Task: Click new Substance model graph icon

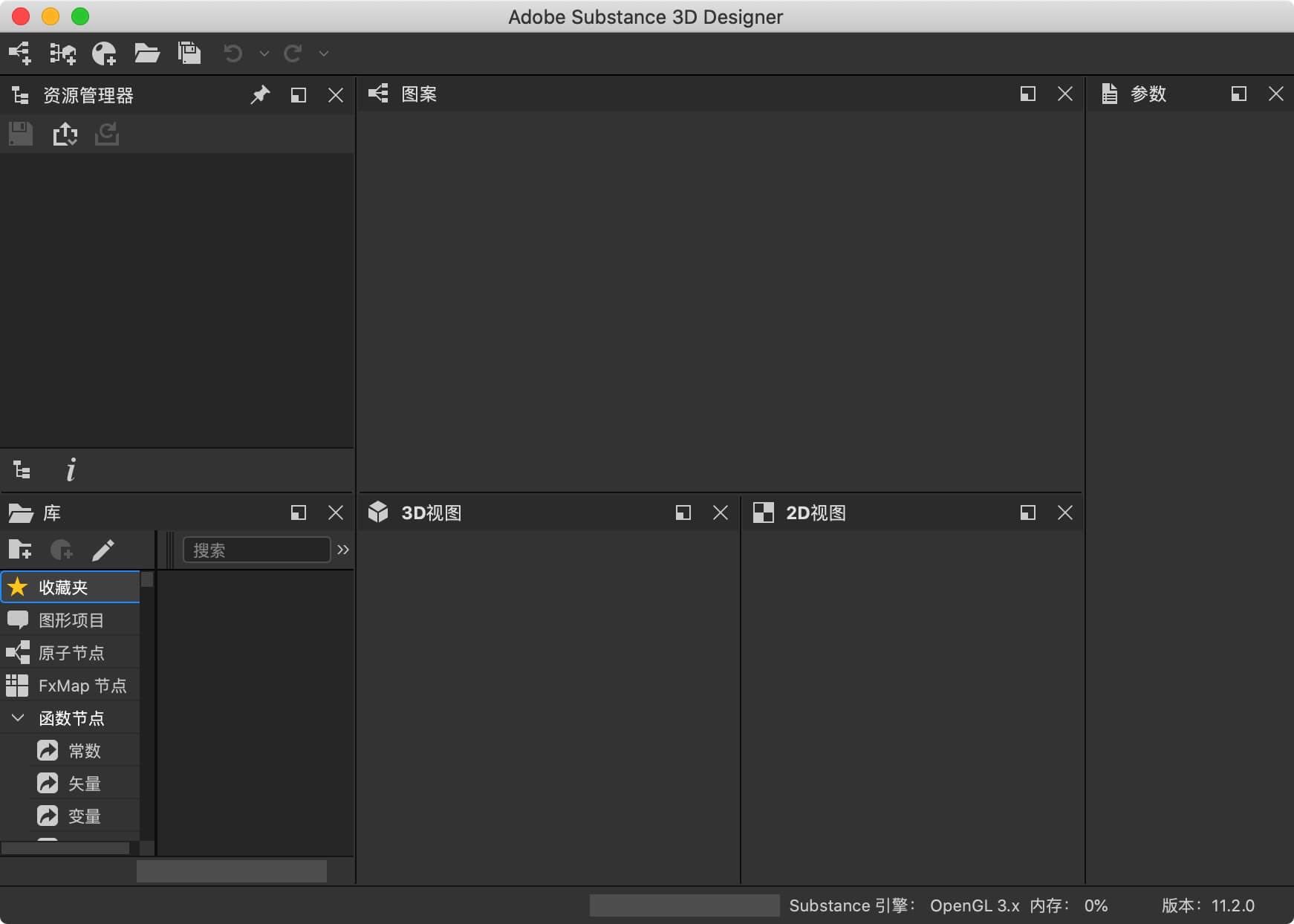Action: pos(104,53)
